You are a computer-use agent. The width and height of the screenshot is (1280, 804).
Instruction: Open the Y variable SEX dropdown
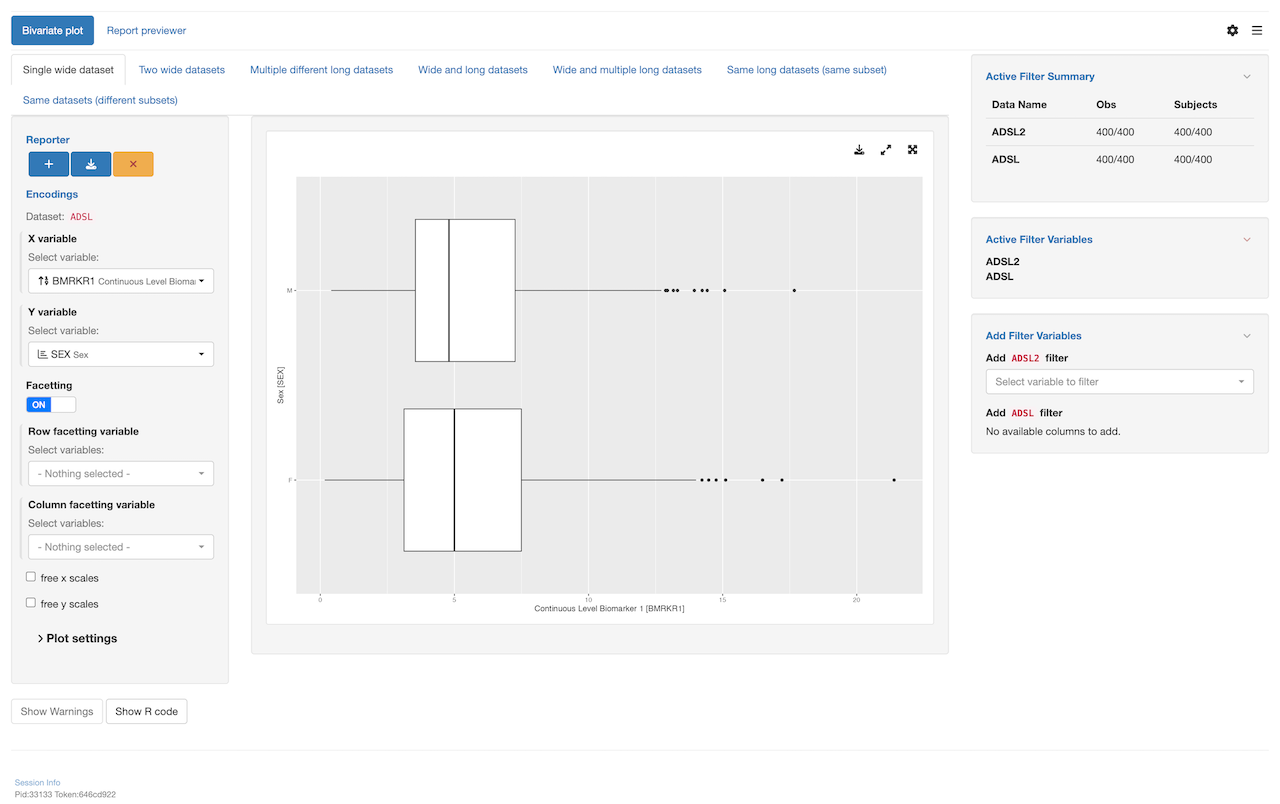[121, 354]
